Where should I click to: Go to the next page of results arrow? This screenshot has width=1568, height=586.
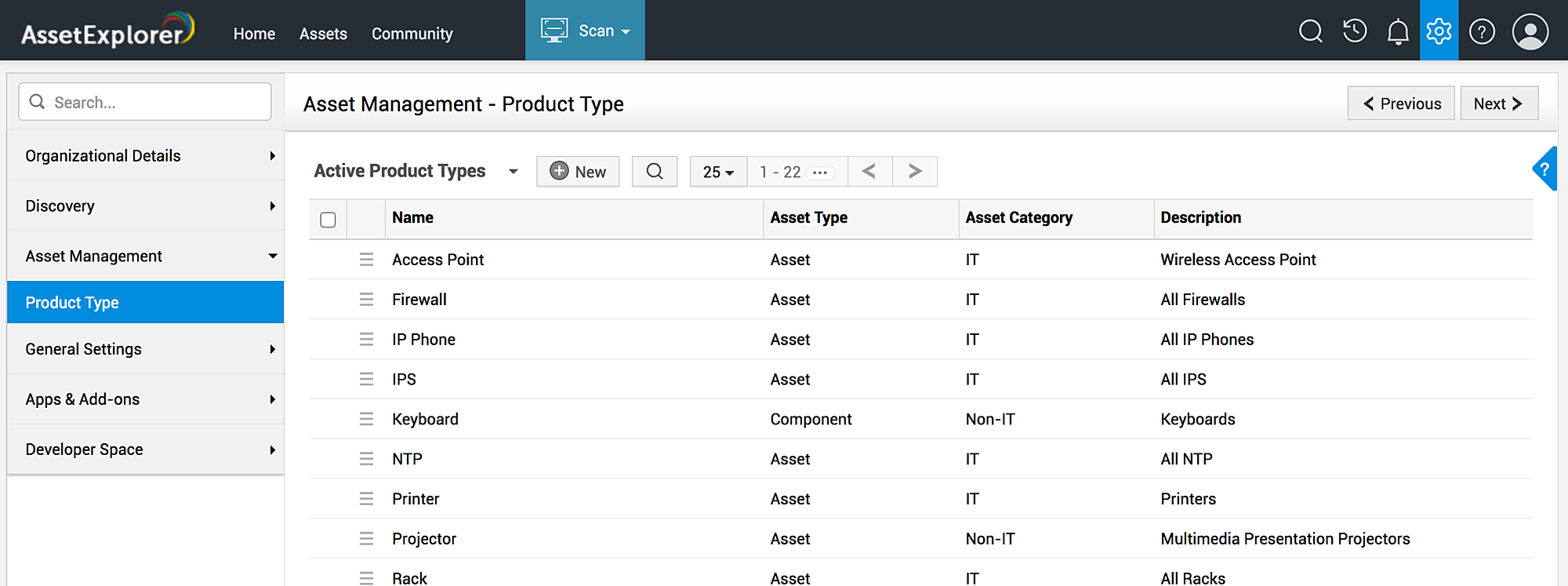pyautogui.click(x=915, y=171)
